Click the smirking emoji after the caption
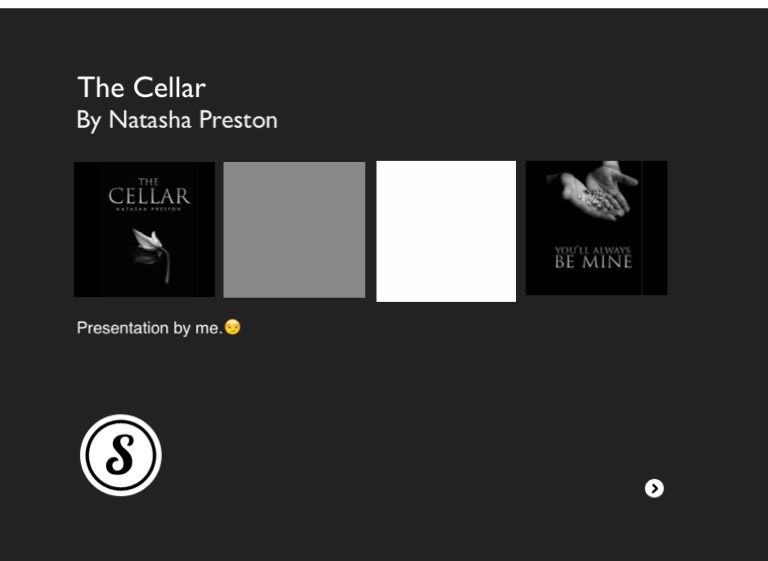The width and height of the screenshot is (768, 561). point(233,327)
